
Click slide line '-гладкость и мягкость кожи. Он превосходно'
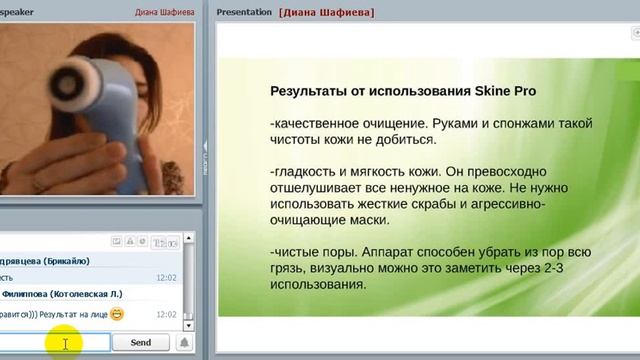[408, 171]
